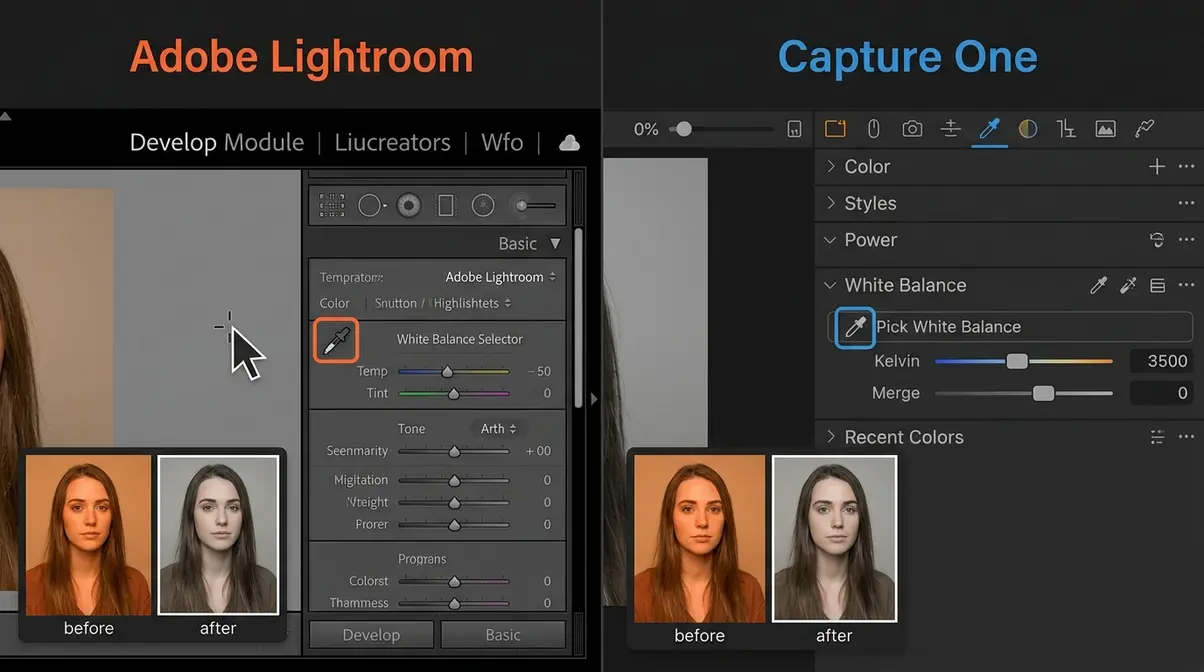
Task: Open the orange Library tool tab in Capture One
Action: click(x=835, y=128)
